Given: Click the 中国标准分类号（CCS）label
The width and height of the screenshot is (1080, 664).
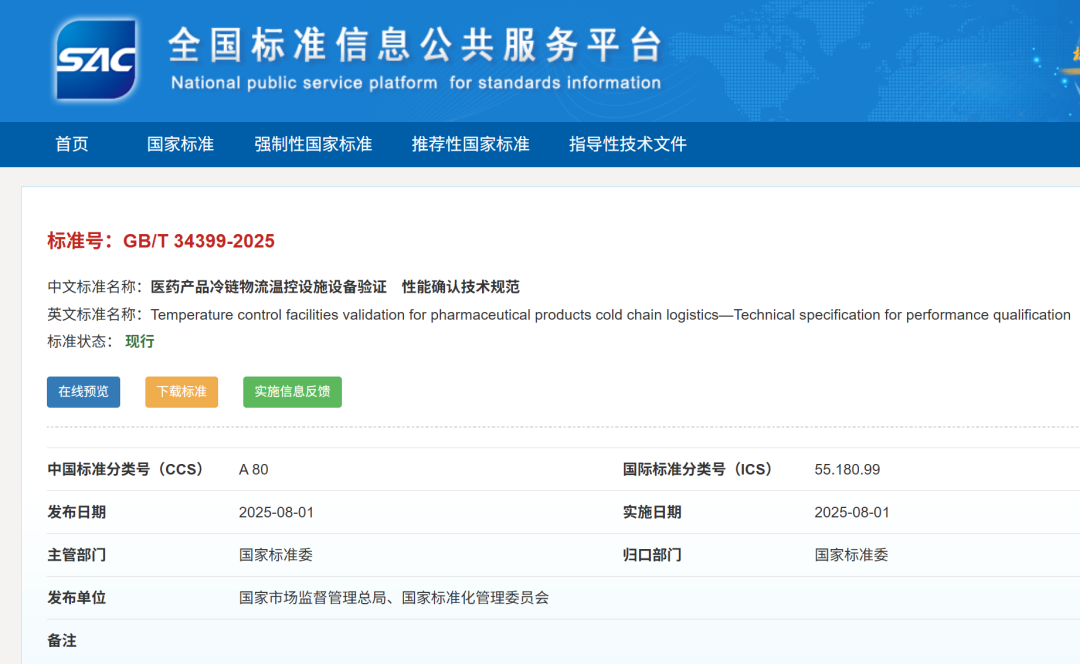Looking at the screenshot, I should [126, 470].
